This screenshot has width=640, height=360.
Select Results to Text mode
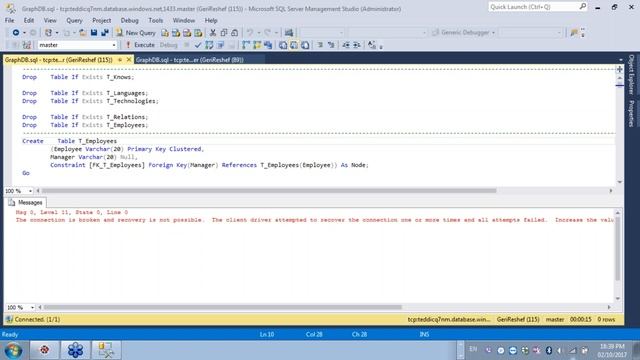[283, 45]
